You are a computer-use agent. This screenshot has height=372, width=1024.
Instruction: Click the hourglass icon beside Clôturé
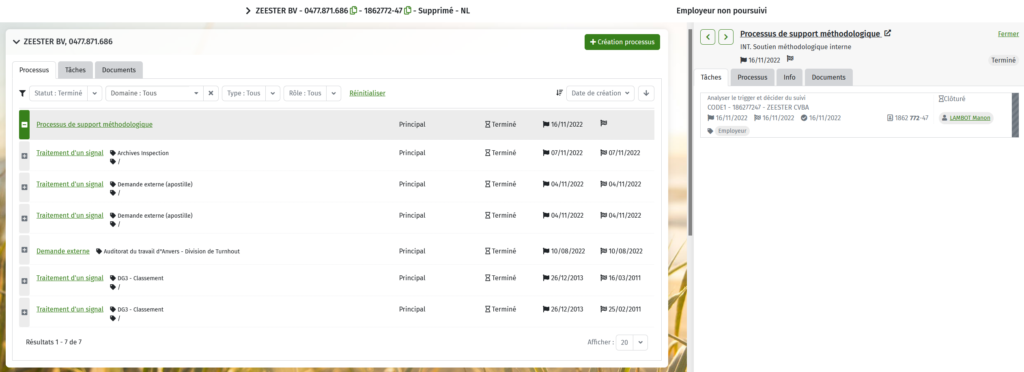(x=941, y=99)
